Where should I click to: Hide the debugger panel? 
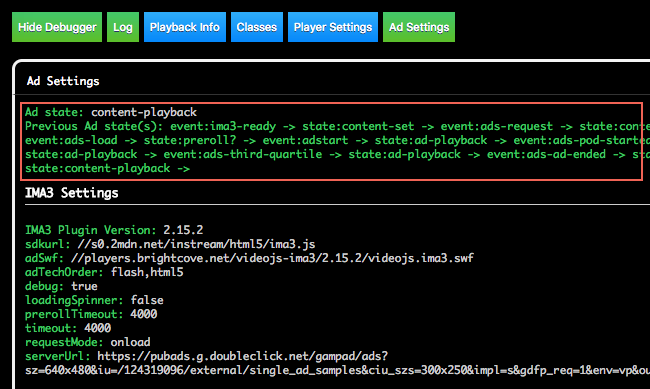pyautogui.click(x=57, y=27)
